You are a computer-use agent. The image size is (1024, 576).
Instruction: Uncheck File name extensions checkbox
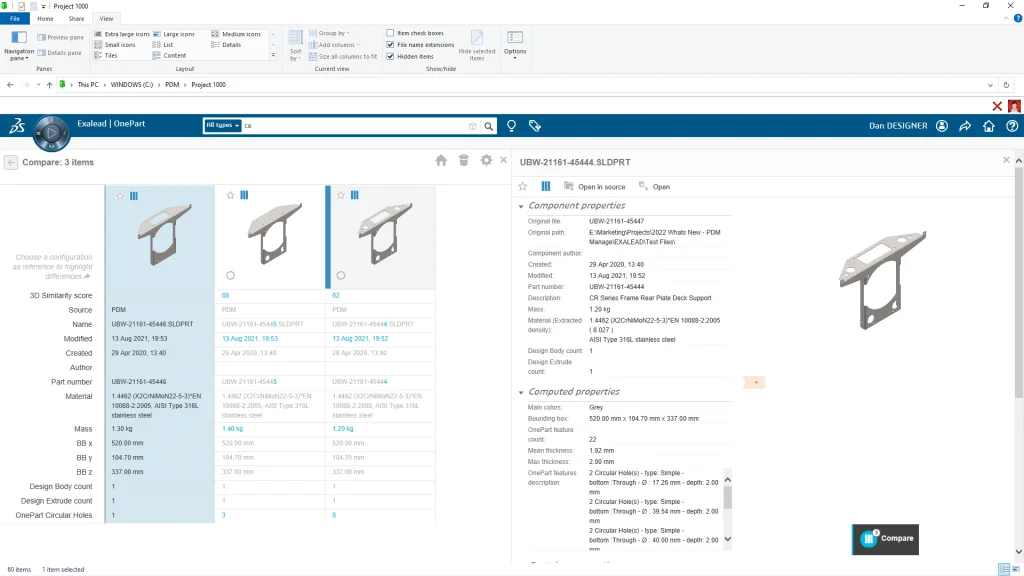tap(391, 45)
